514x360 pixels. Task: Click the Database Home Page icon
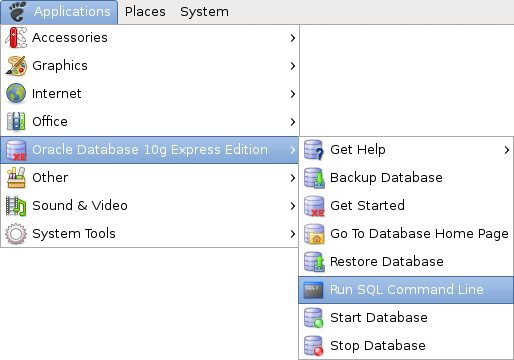[314, 234]
